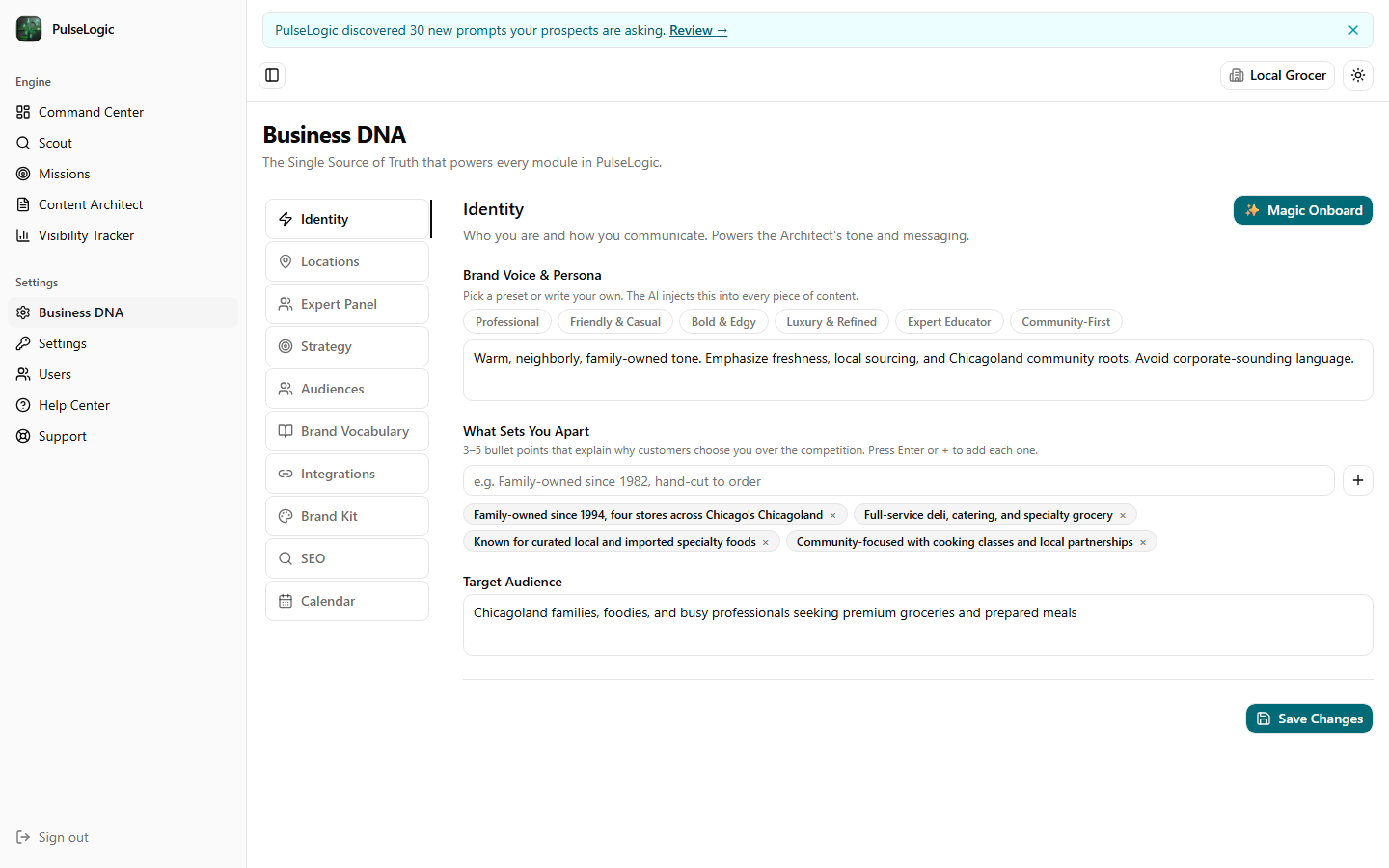Open Content Architect
The height and width of the screenshot is (868, 1389).
(x=123, y=204)
